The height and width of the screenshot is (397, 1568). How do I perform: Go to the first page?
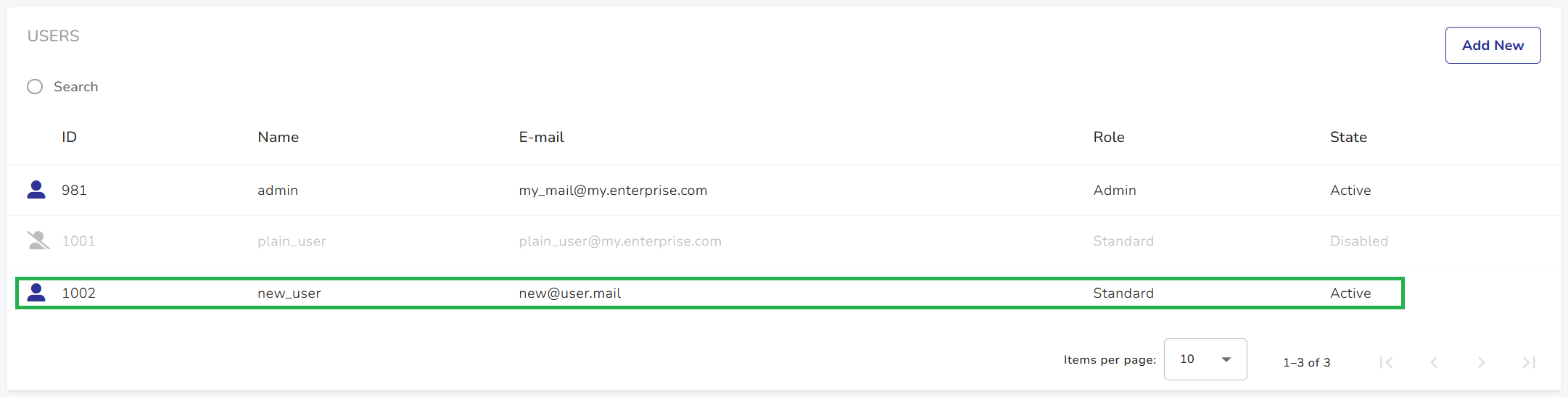point(1386,362)
